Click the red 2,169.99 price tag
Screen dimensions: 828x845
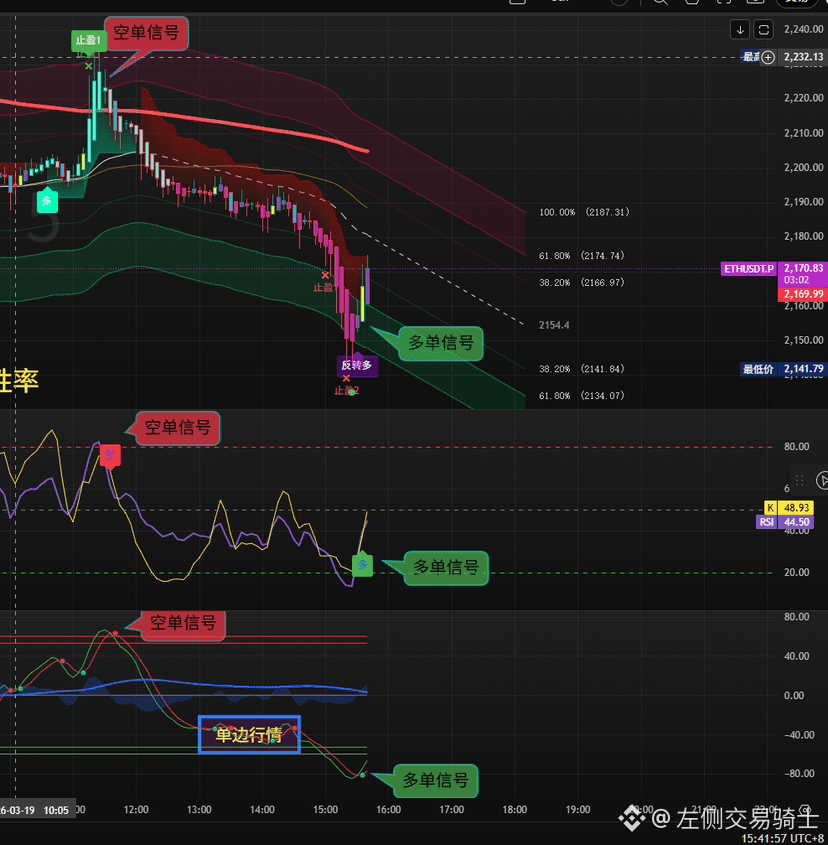point(803,294)
